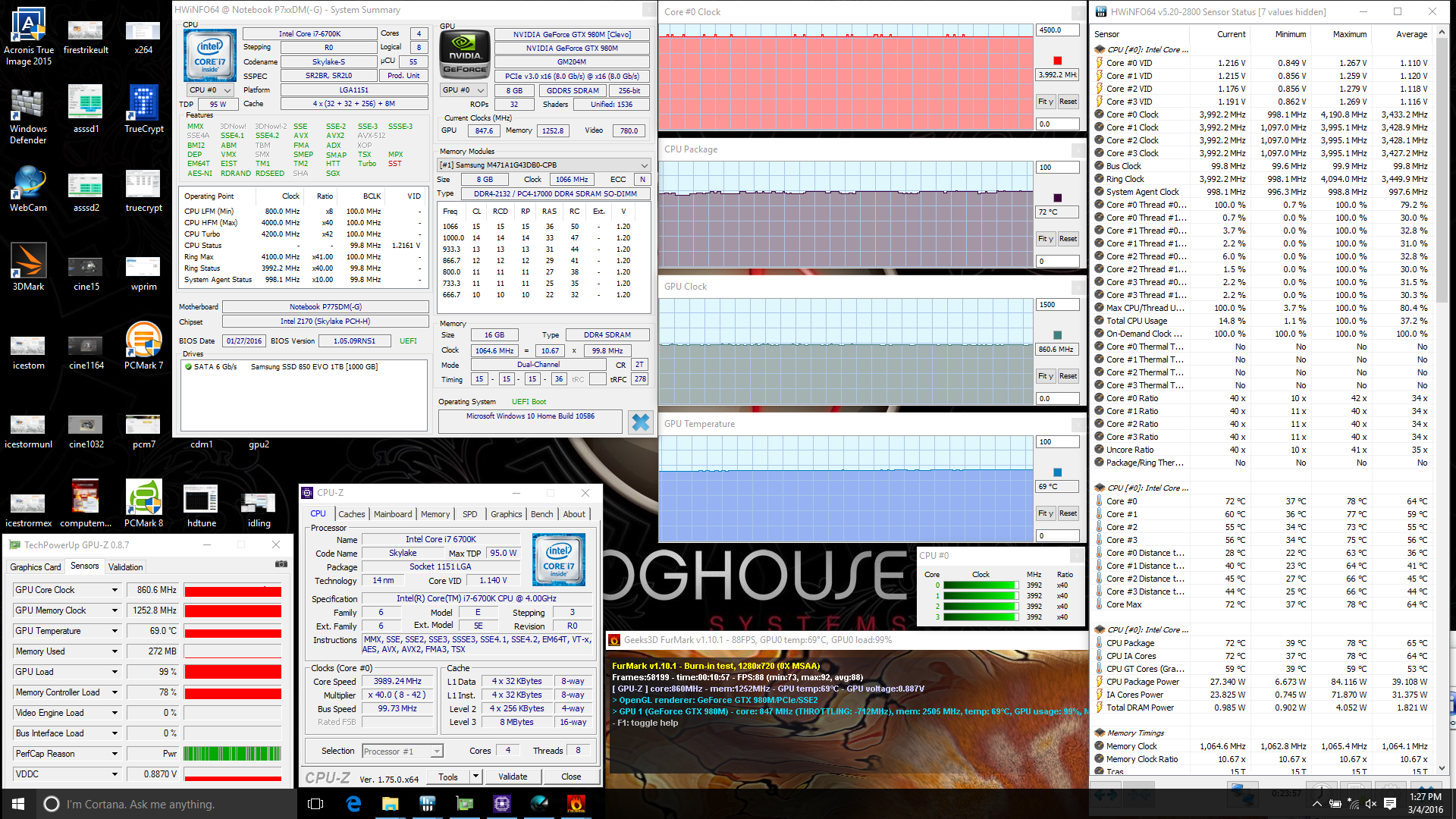Click the GPU-Z screenshot camera icon
1456x819 pixels.
click(281, 564)
